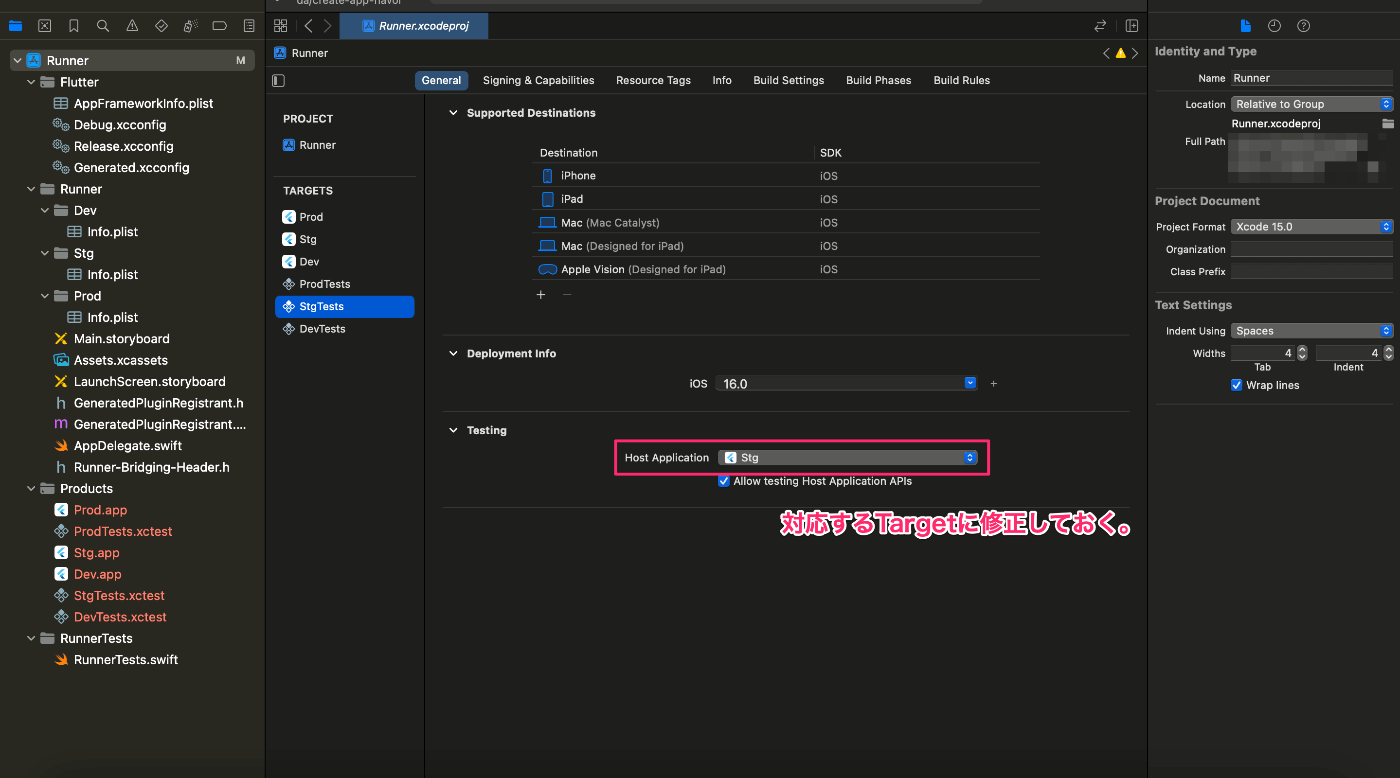Switch to the General tab
This screenshot has height=778, width=1400.
pyautogui.click(x=441, y=80)
